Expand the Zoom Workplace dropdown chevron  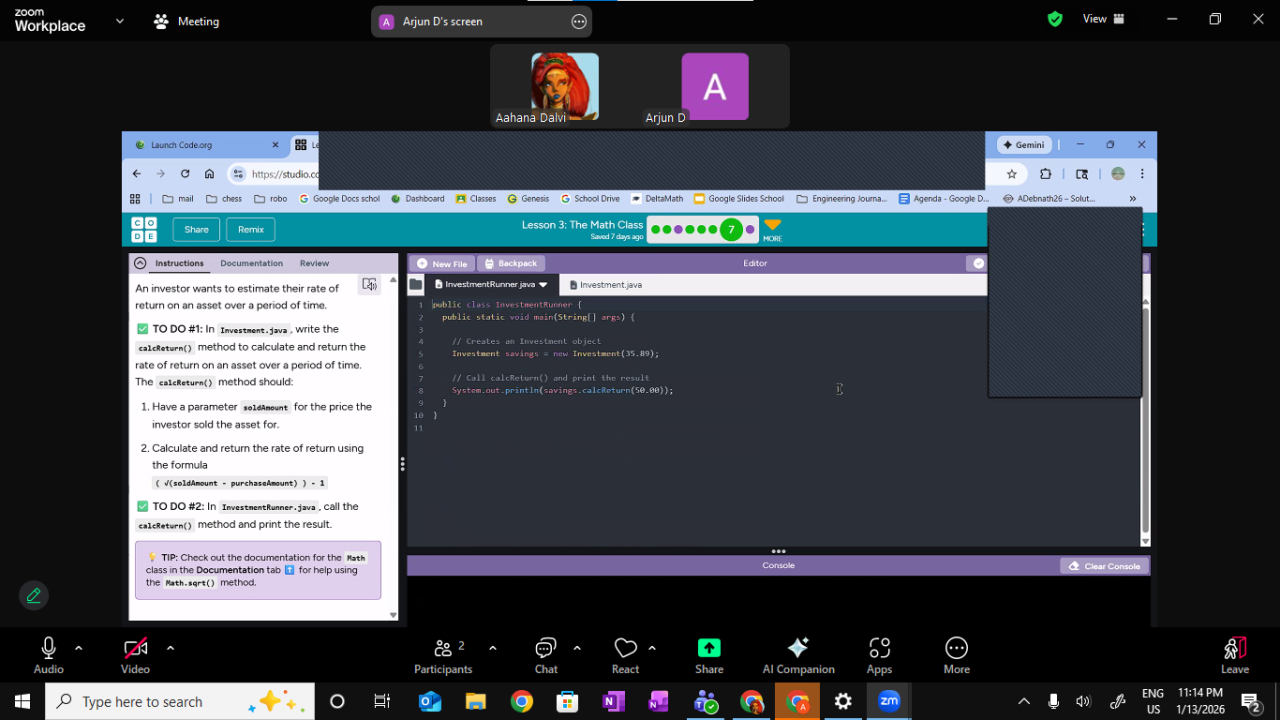(120, 20)
